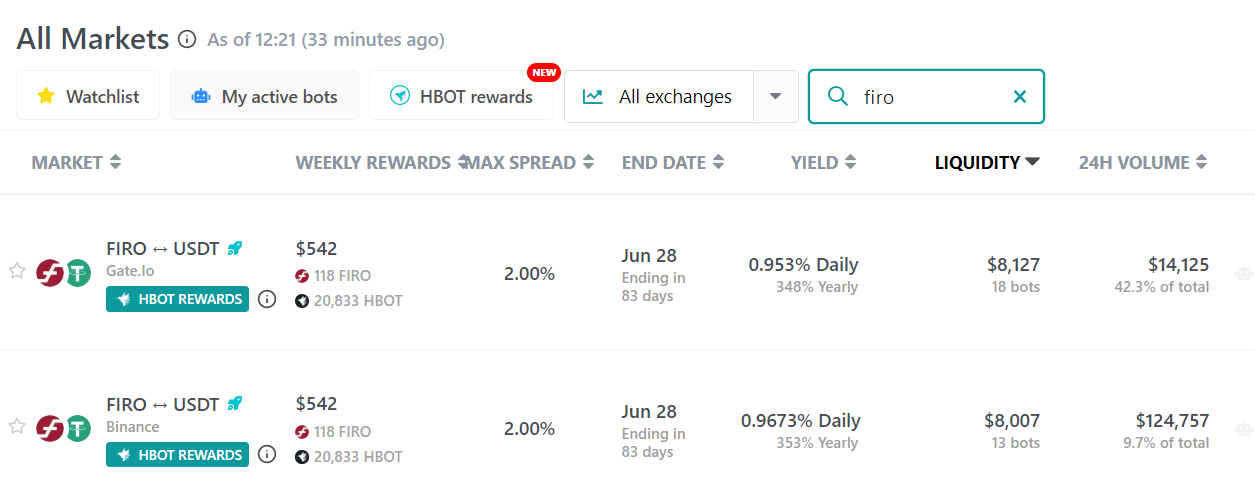Expand the All exchanges dropdown arrow
The image size is (1255, 493).
pyautogui.click(x=775, y=97)
